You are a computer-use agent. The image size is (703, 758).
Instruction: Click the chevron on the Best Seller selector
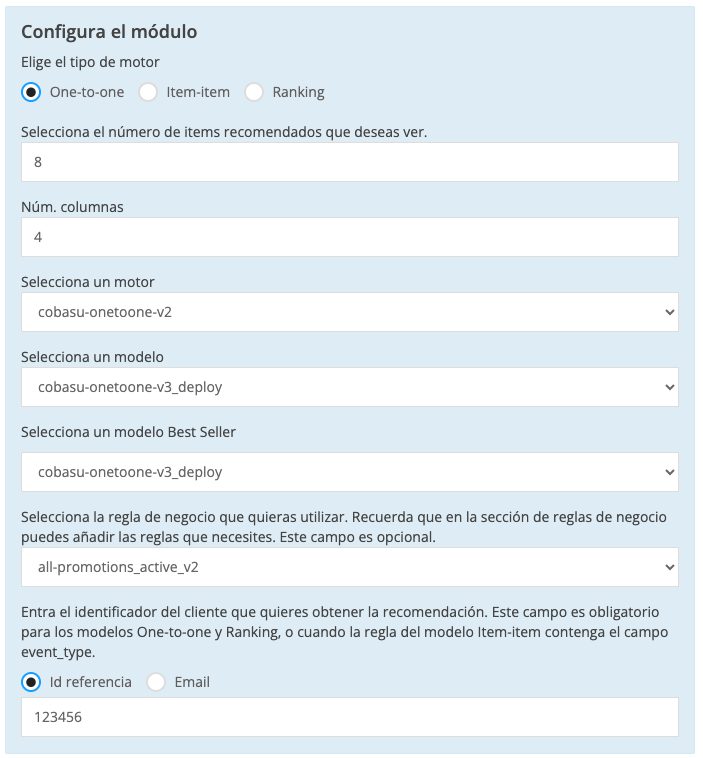[x=669, y=472]
